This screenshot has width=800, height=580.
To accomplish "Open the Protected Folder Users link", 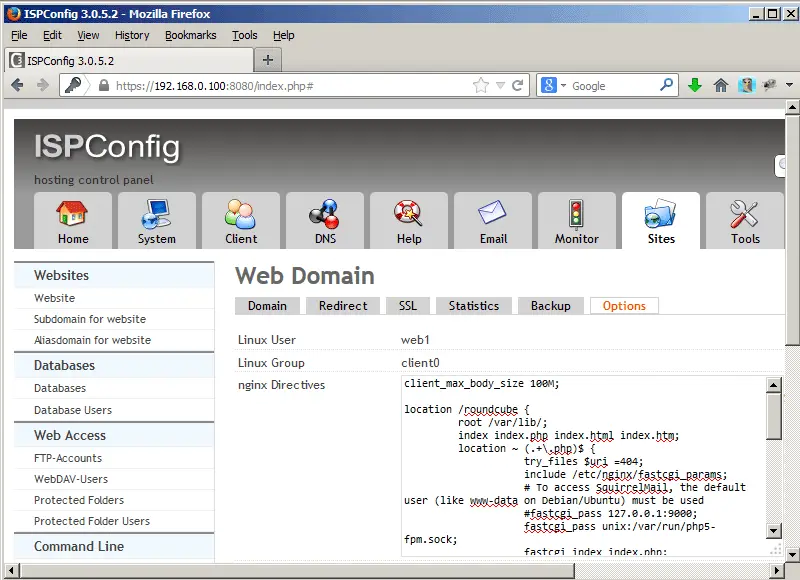I will [x=92, y=521].
